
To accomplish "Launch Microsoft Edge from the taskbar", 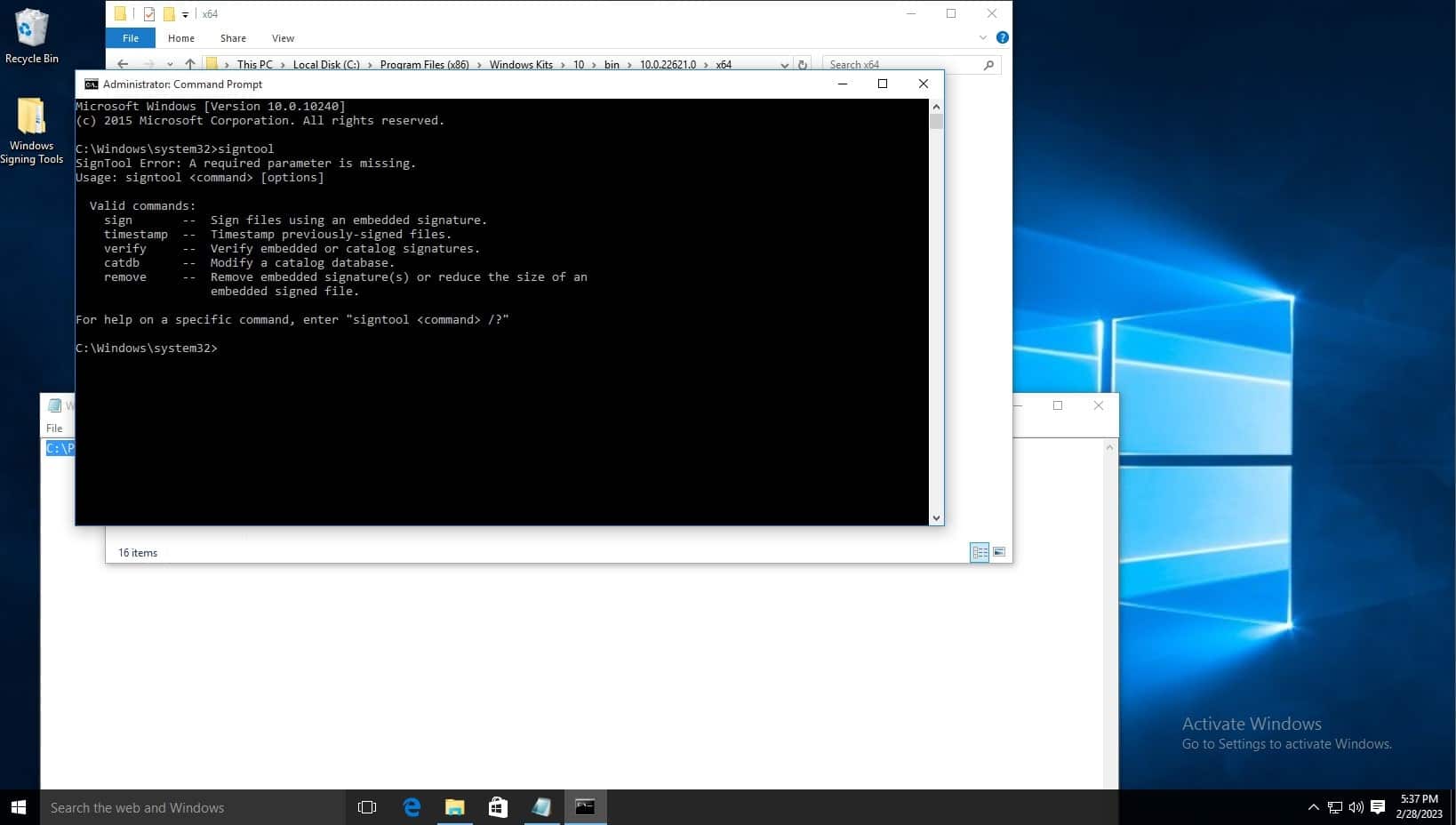I will [x=412, y=807].
